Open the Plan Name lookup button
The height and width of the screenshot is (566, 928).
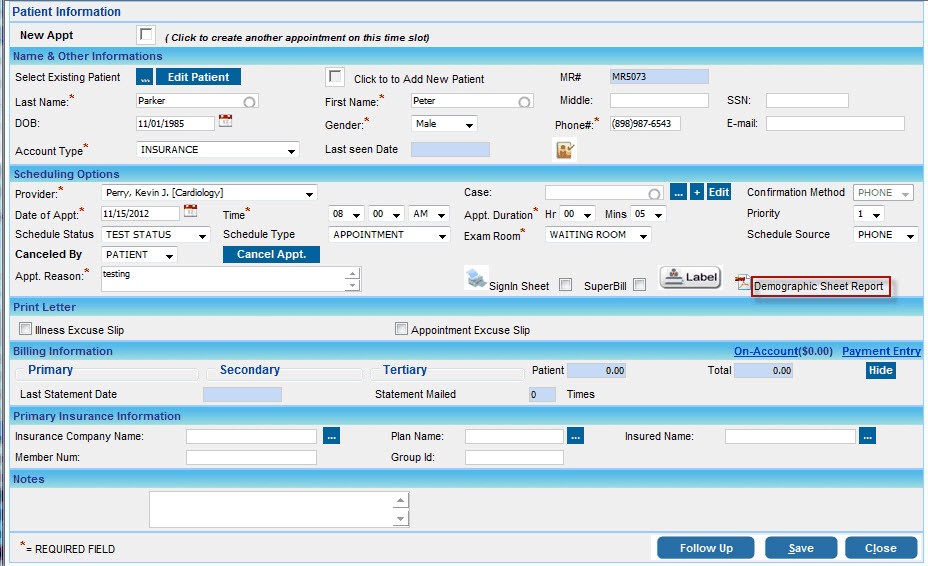(x=575, y=436)
